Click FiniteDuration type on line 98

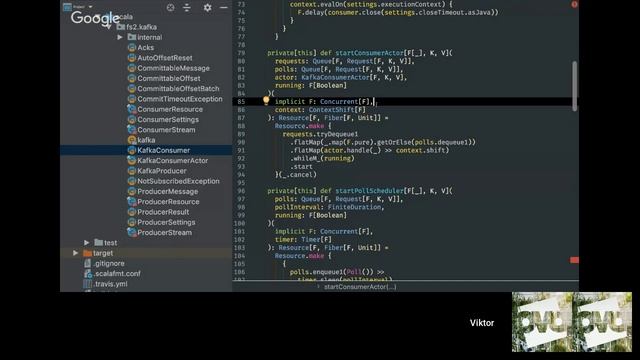[354, 207]
